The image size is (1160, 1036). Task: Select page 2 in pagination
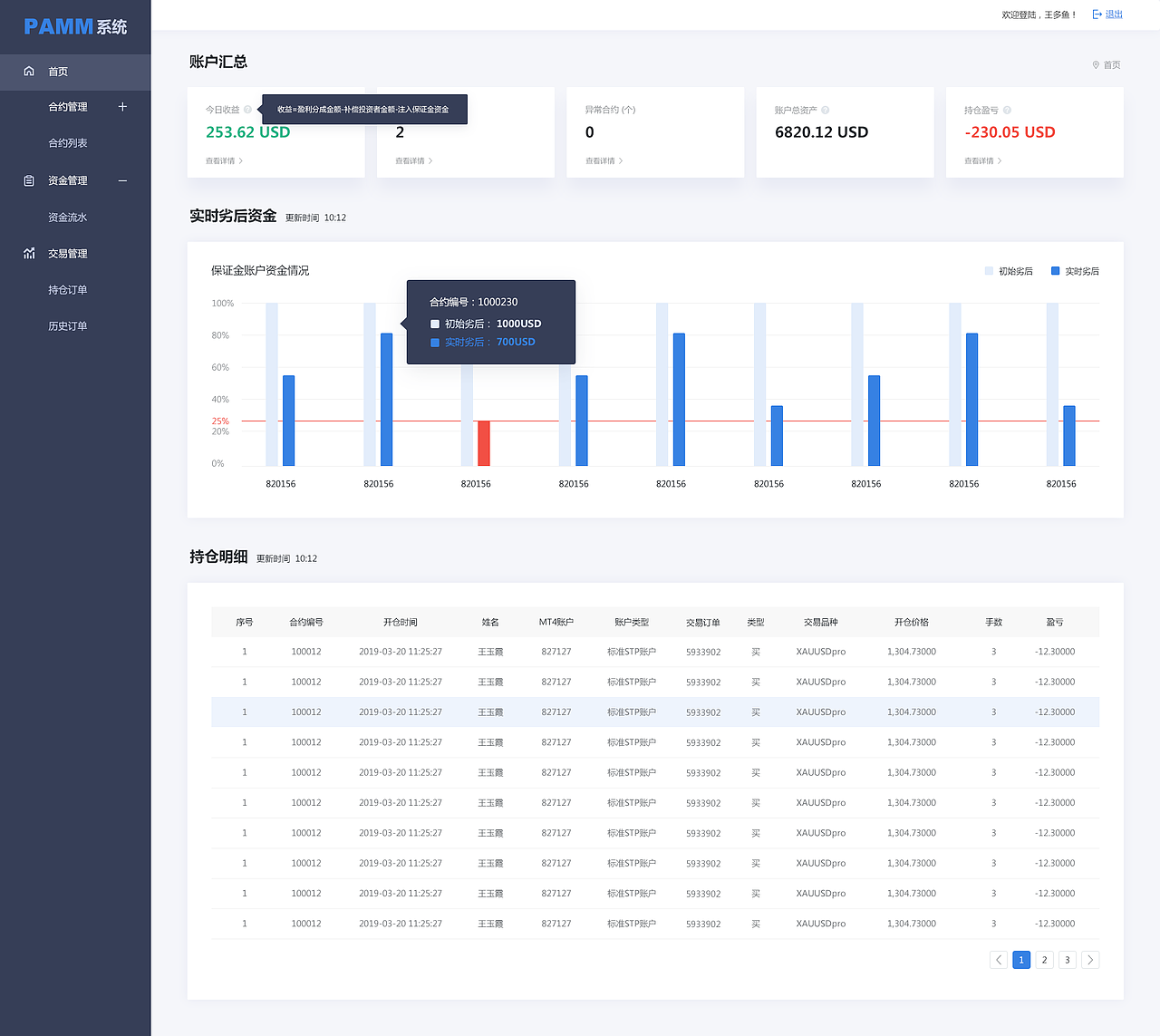click(x=1044, y=960)
